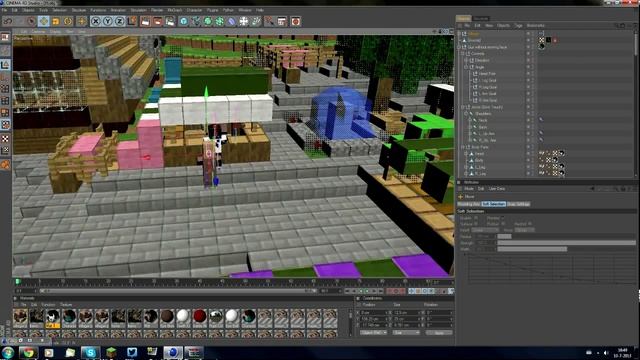Toggle the Z axis lock
Screen dimensions: 640x360
(120, 21)
